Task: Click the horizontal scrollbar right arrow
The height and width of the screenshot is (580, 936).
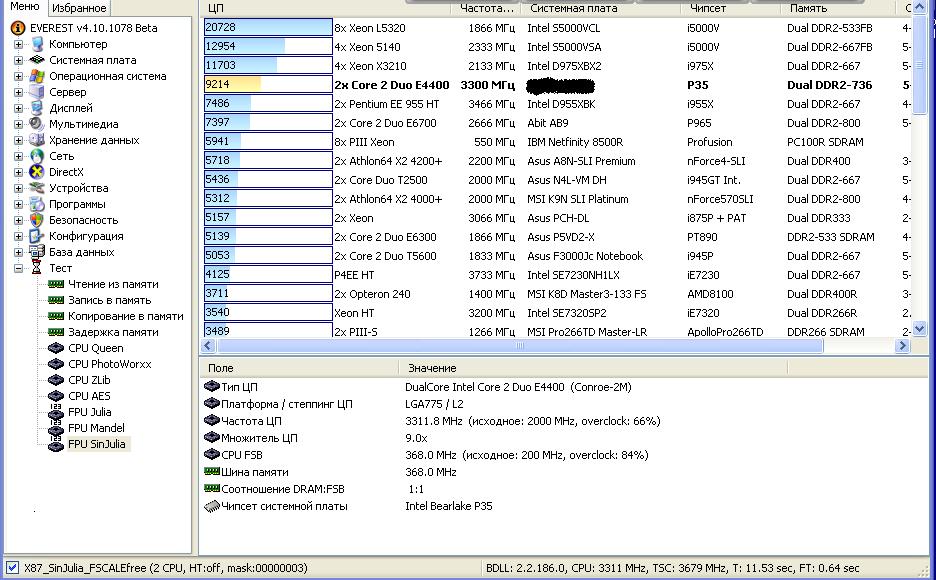Action: (x=902, y=346)
